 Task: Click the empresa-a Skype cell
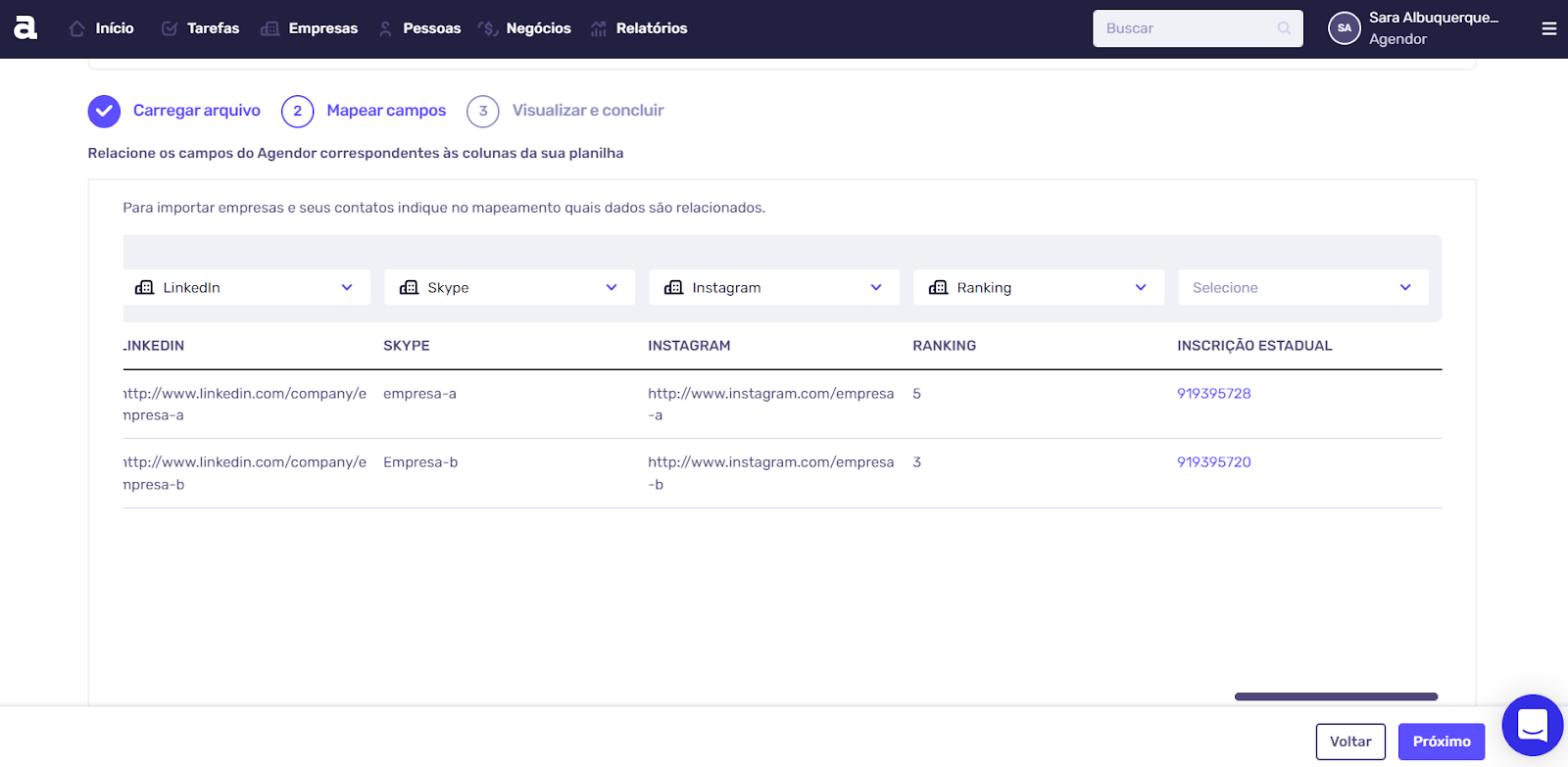[419, 394]
